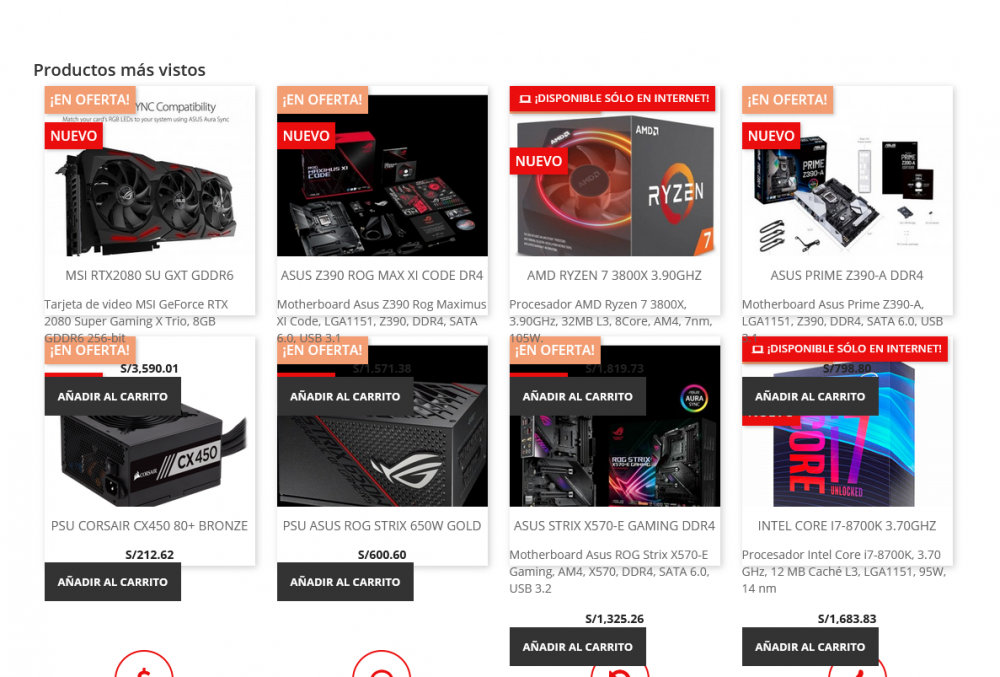Open the MSI RTX2080 SU GXT GDDR6 title
The image size is (1000, 677).
tap(149, 275)
